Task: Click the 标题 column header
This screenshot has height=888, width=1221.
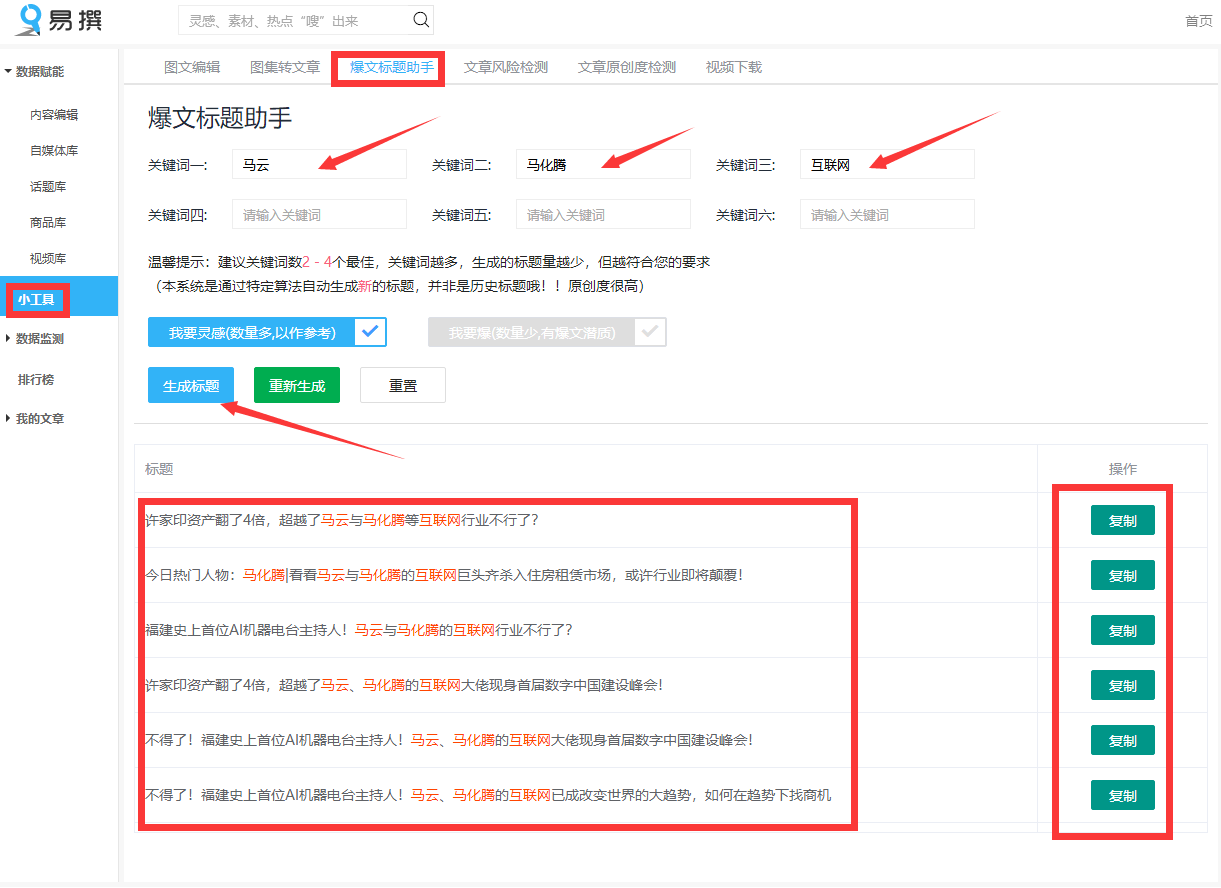Action: click(159, 469)
